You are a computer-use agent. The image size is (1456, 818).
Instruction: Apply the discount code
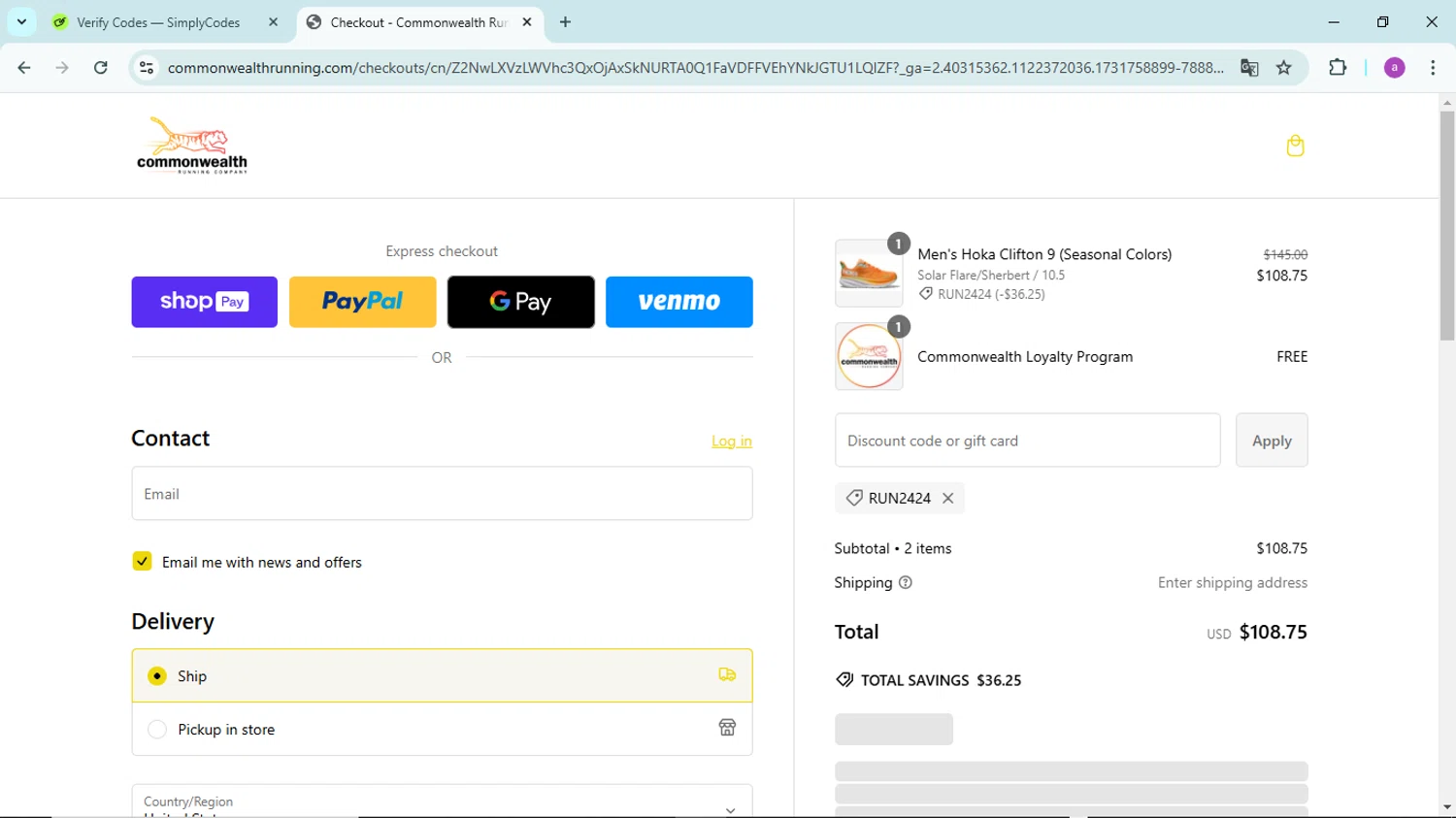click(1272, 440)
